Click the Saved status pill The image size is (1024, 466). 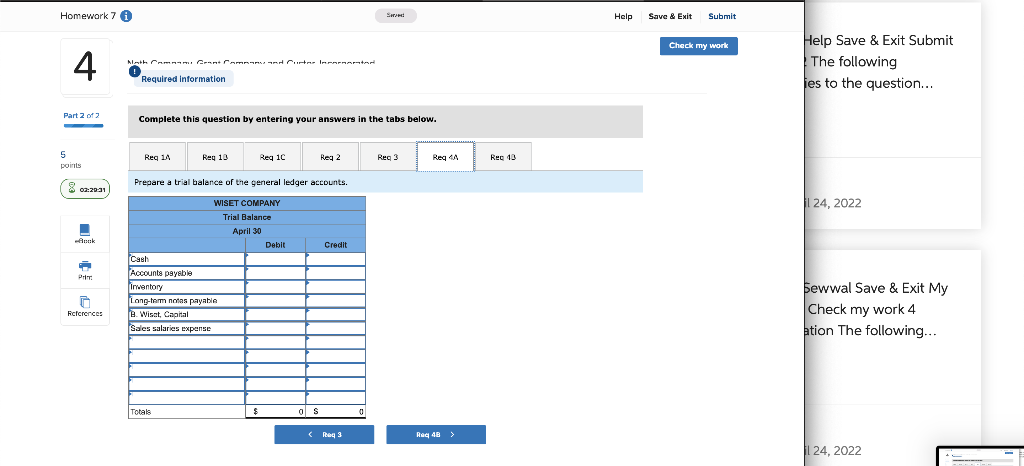pos(396,16)
